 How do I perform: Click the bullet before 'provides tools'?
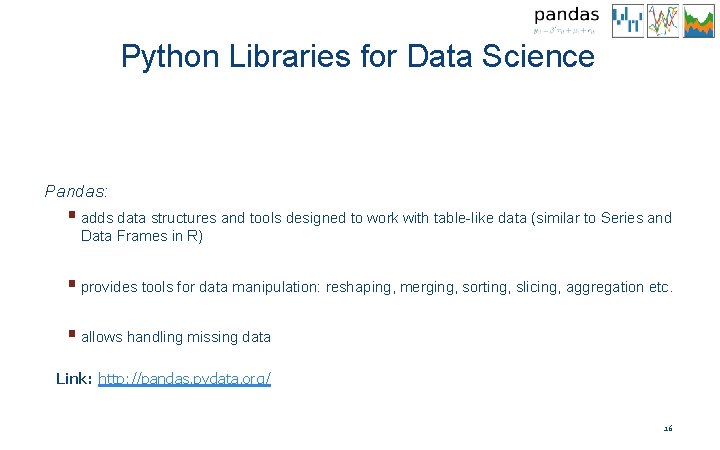pyautogui.click(x=73, y=286)
